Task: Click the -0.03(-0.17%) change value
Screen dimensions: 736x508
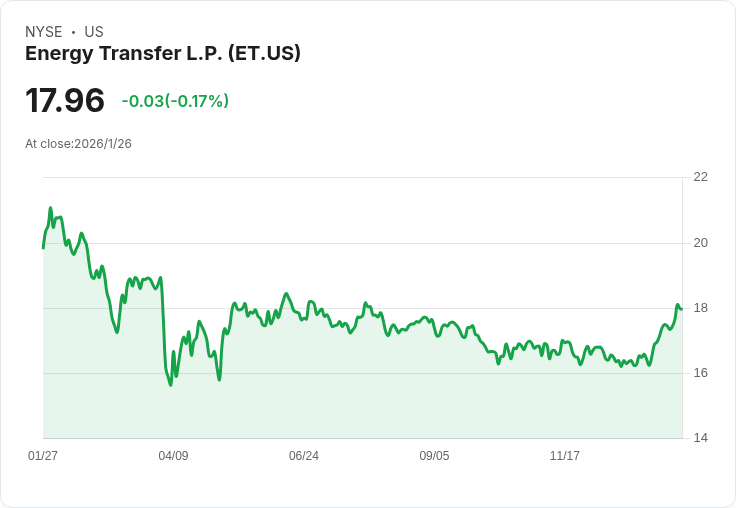Action: tap(175, 101)
